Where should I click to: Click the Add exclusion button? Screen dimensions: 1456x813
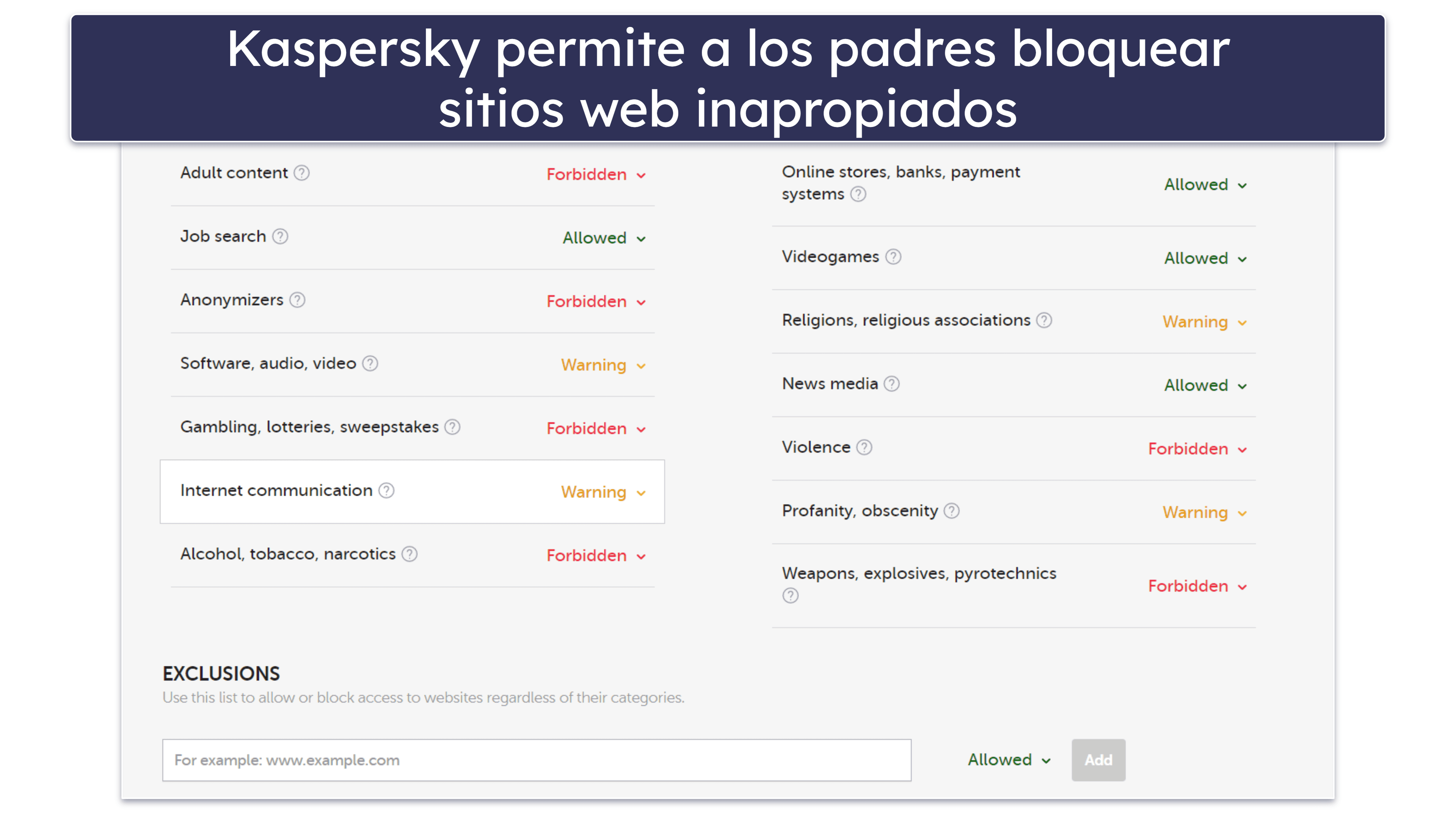pos(1098,760)
